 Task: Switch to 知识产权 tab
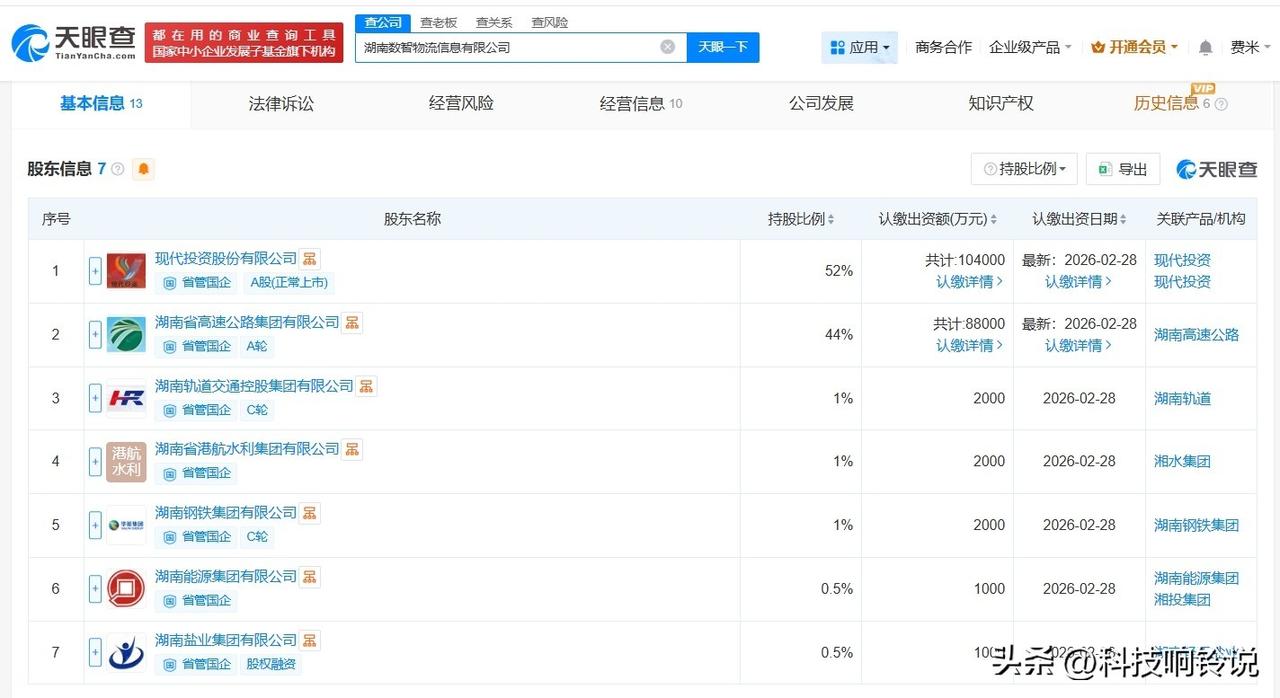tap(1001, 103)
